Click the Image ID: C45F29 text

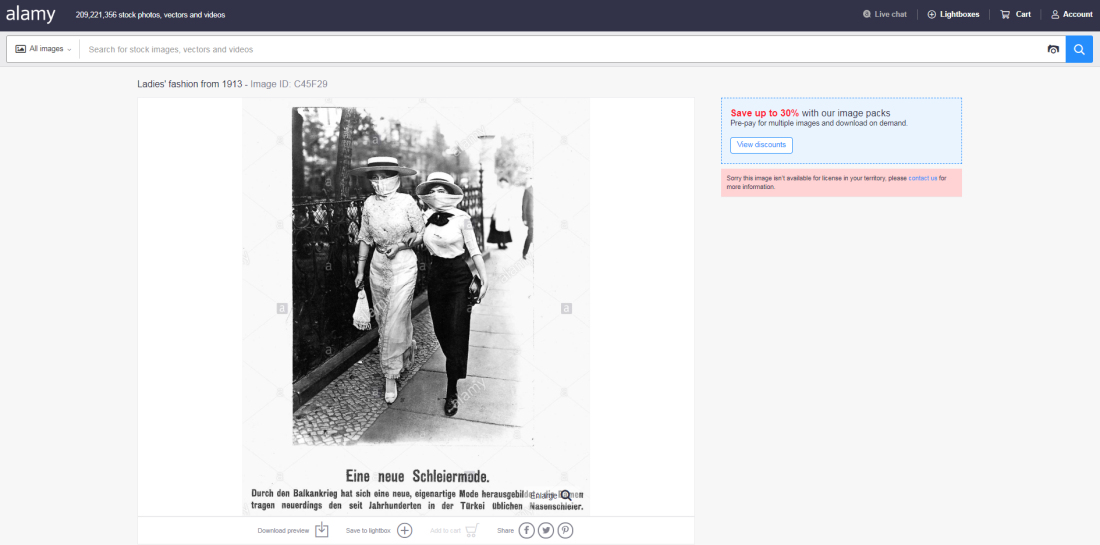point(289,84)
